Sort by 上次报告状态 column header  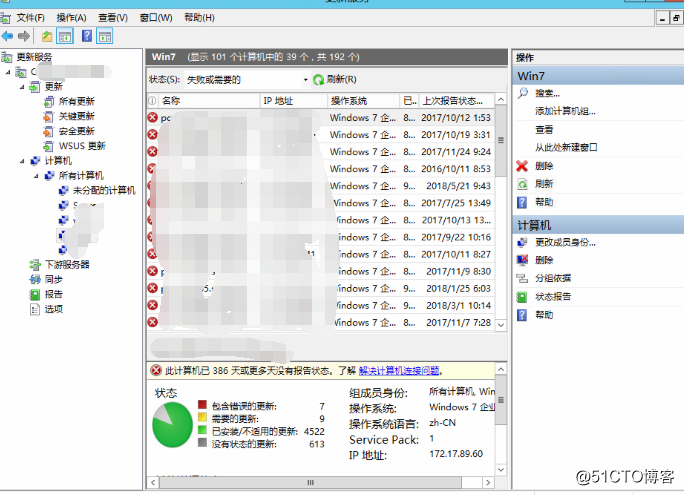pyautogui.click(x=457, y=101)
